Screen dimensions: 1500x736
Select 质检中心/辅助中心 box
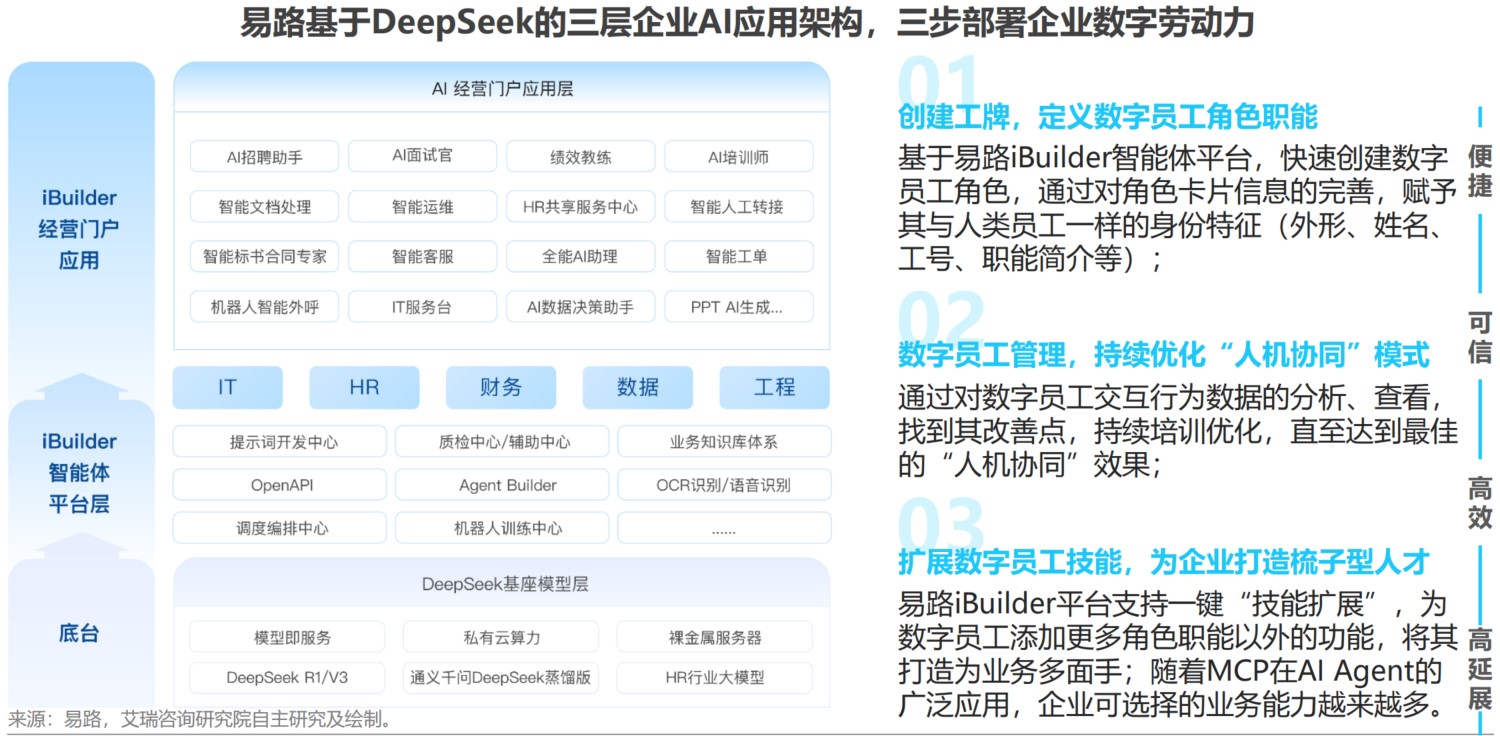[502, 442]
